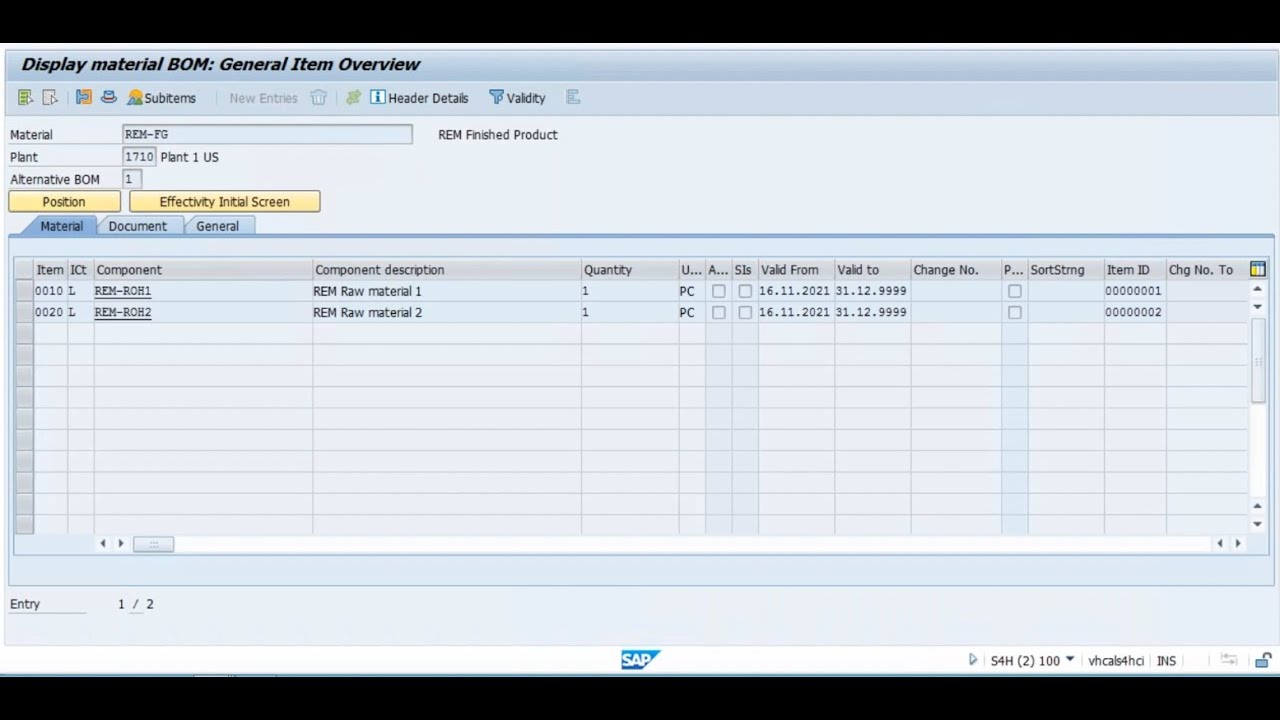This screenshot has width=1280, height=720.
Task: Toggle the SIs checkbox for item 0010
Action: click(745, 291)
